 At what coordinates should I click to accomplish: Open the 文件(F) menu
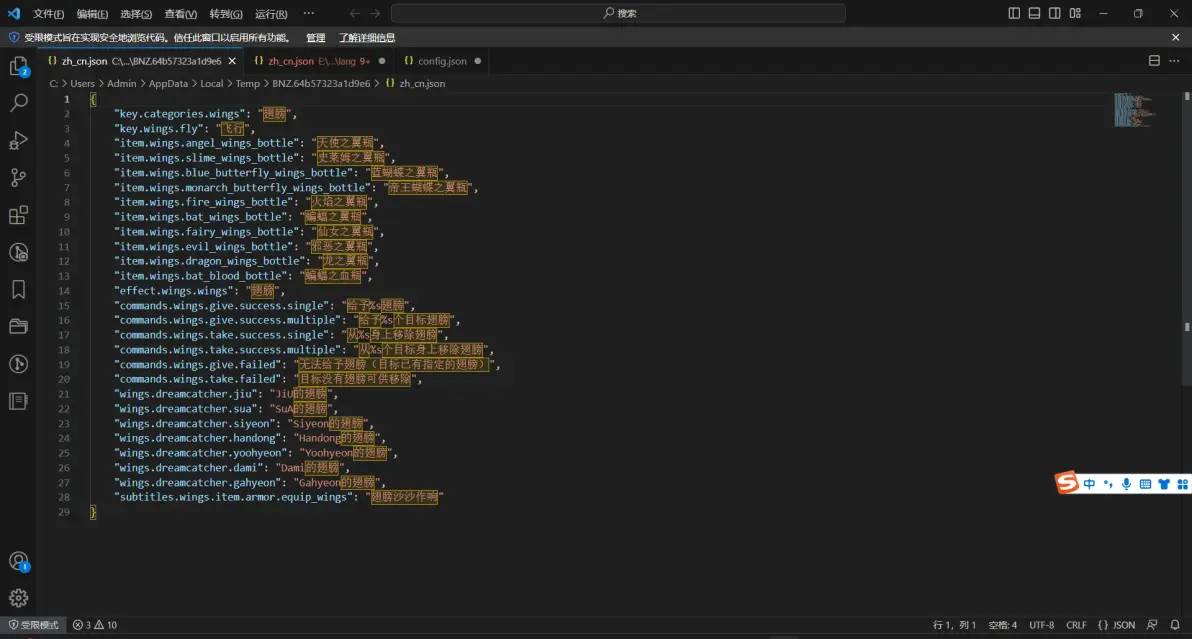48,14
